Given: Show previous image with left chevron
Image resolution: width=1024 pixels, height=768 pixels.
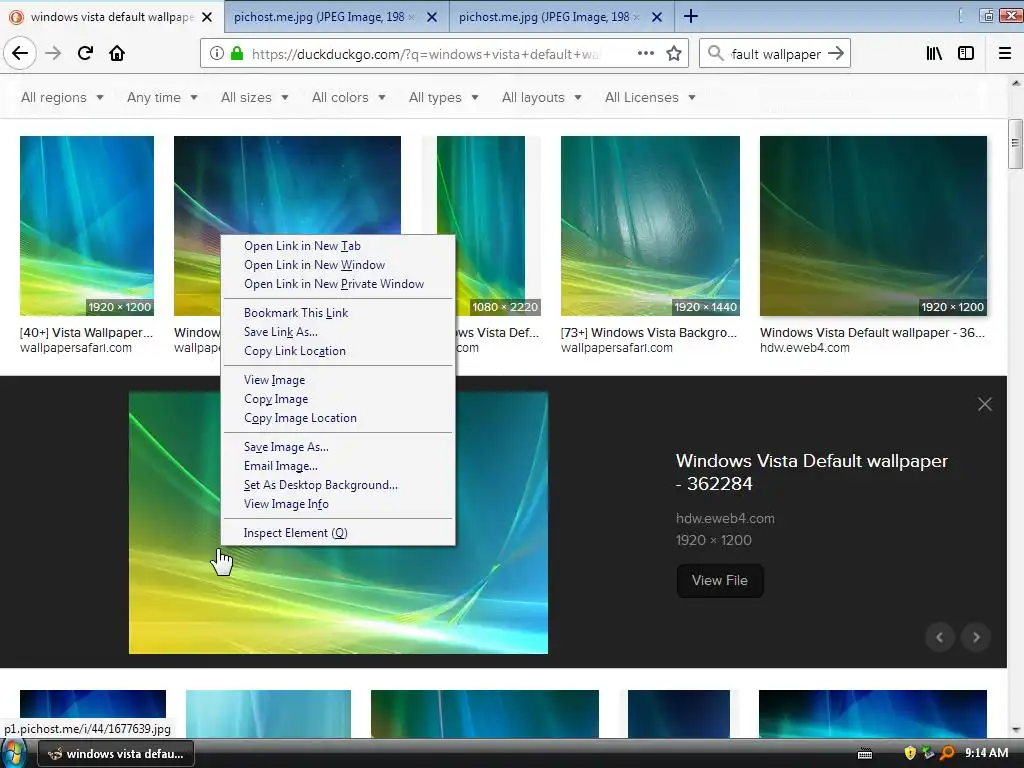Looking at the screenshot, I should (940, 637).
